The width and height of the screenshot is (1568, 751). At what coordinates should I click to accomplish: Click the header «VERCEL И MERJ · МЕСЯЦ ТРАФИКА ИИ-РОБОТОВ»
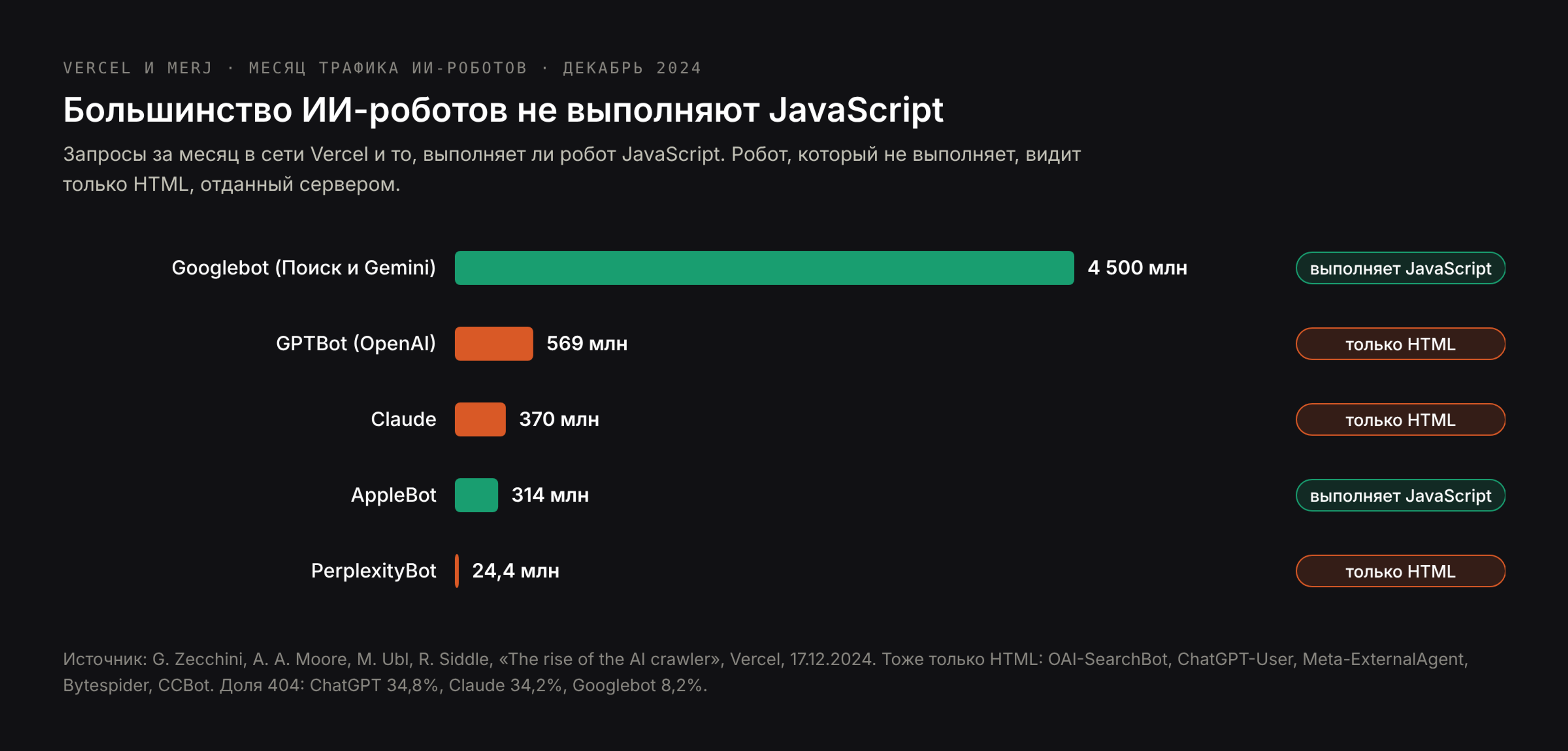[295, 68]
